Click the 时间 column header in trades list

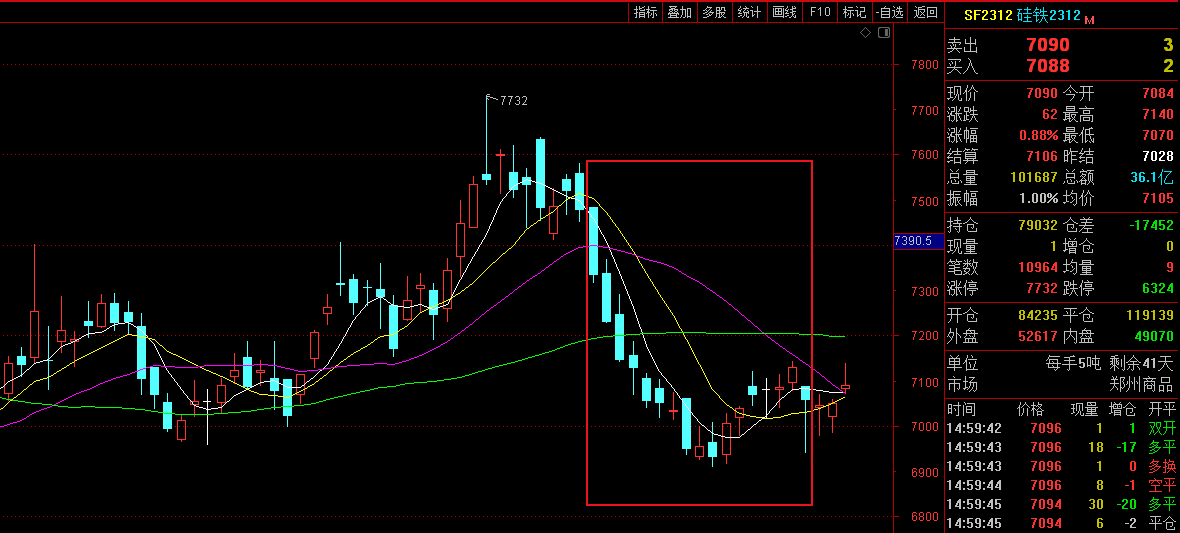pyautogui.click(x=962, y=410)
